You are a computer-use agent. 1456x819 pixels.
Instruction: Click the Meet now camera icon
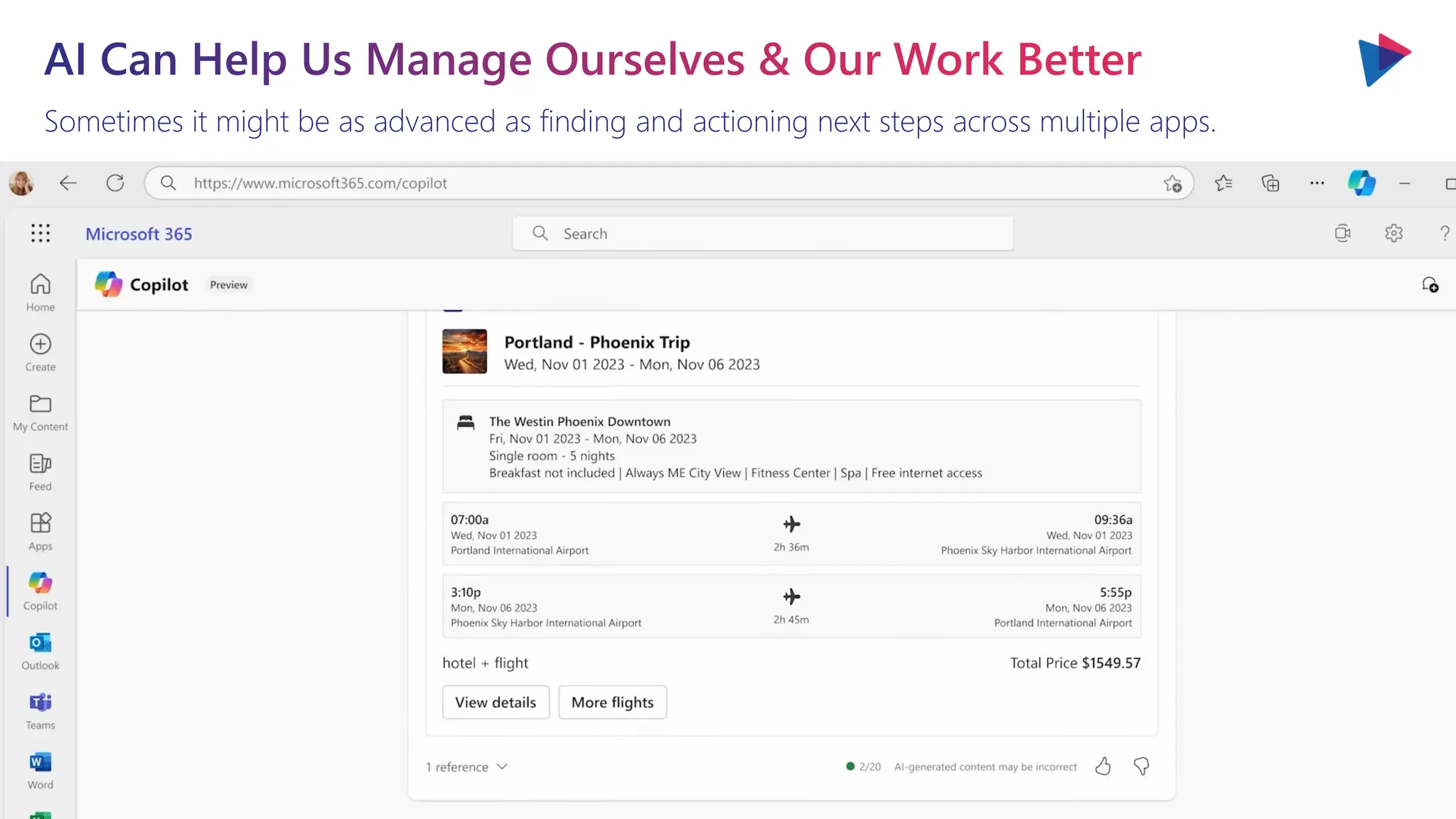[1342, 233]
